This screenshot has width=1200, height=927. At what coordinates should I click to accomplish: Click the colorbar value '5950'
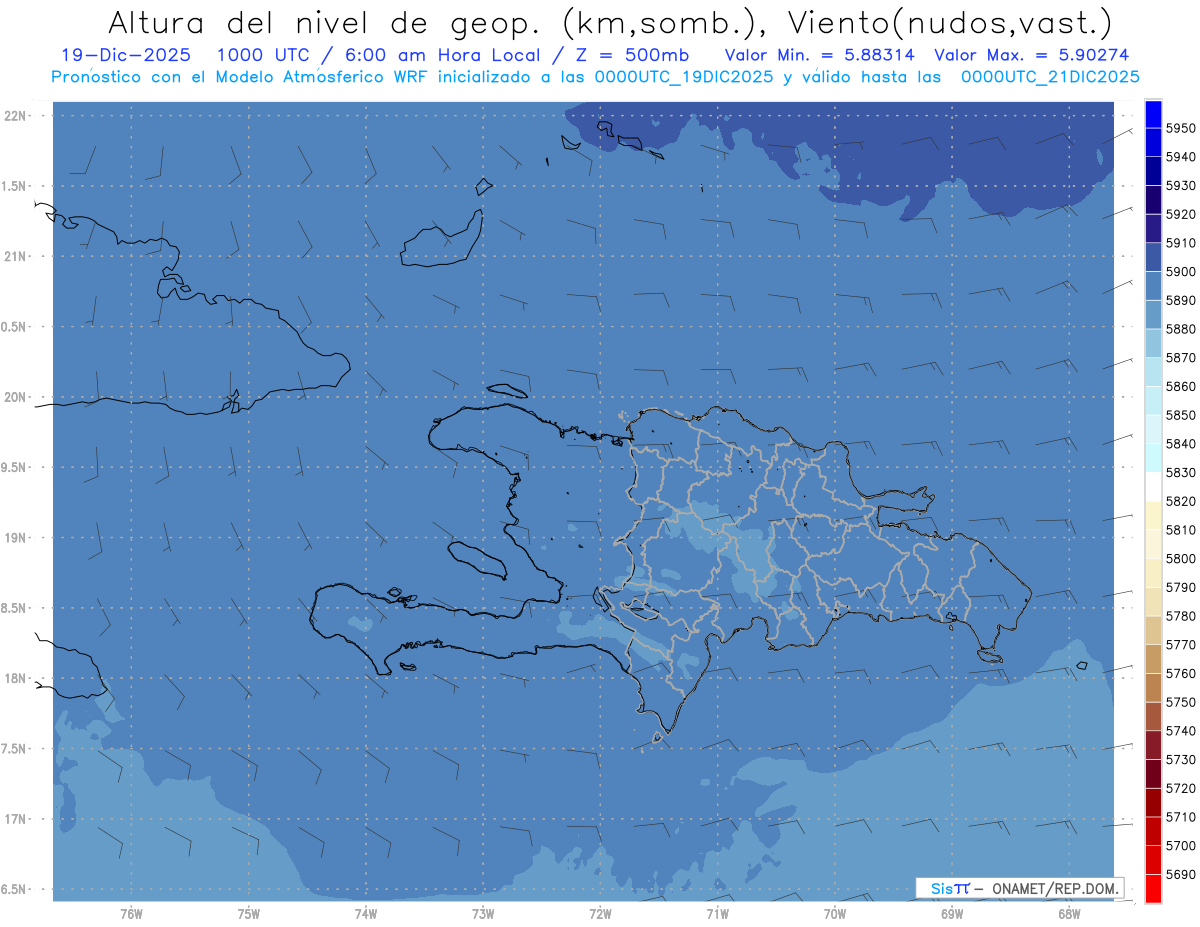(1181, 128)
